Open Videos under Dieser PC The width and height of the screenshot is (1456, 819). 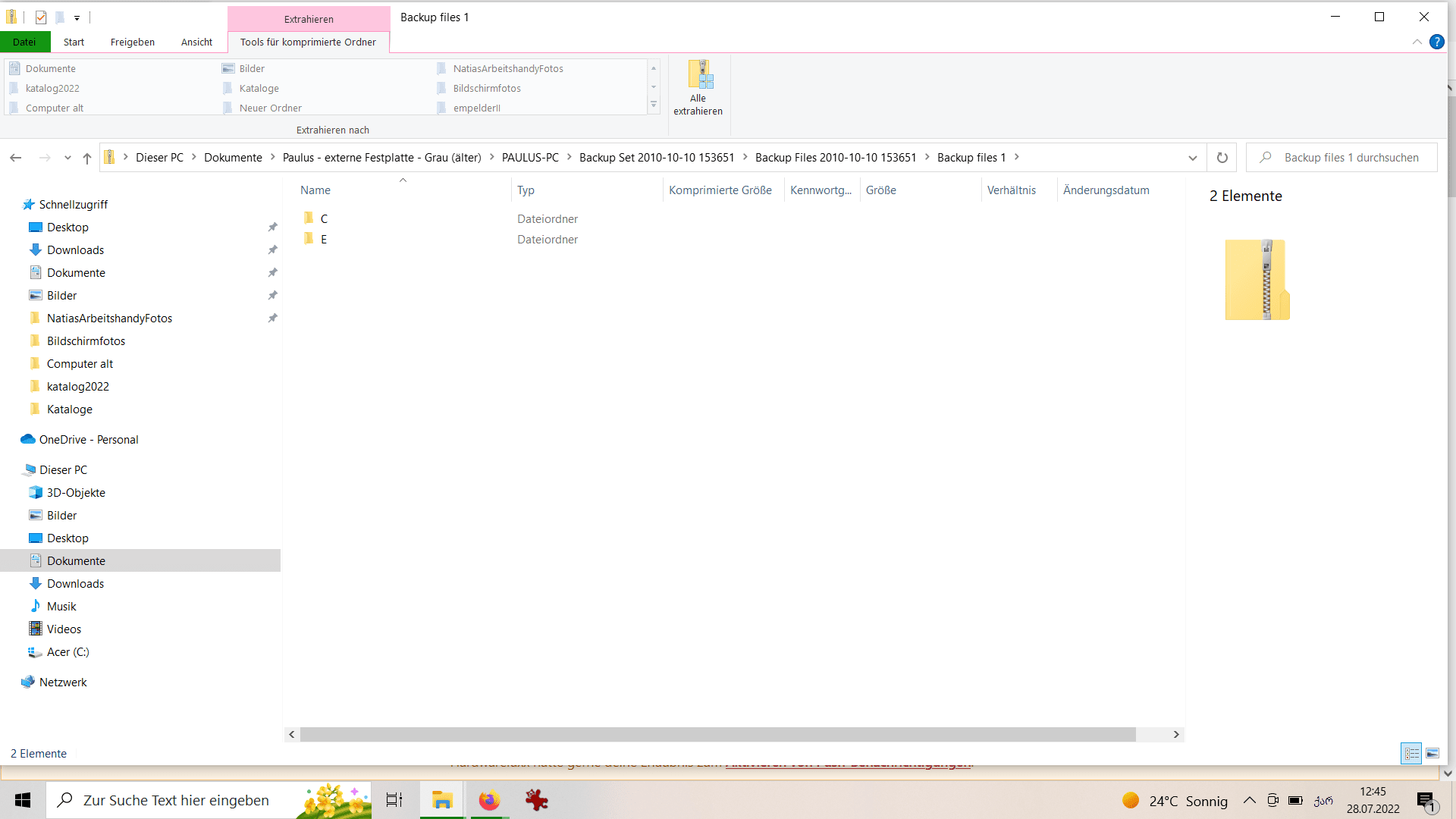(64, 629)
